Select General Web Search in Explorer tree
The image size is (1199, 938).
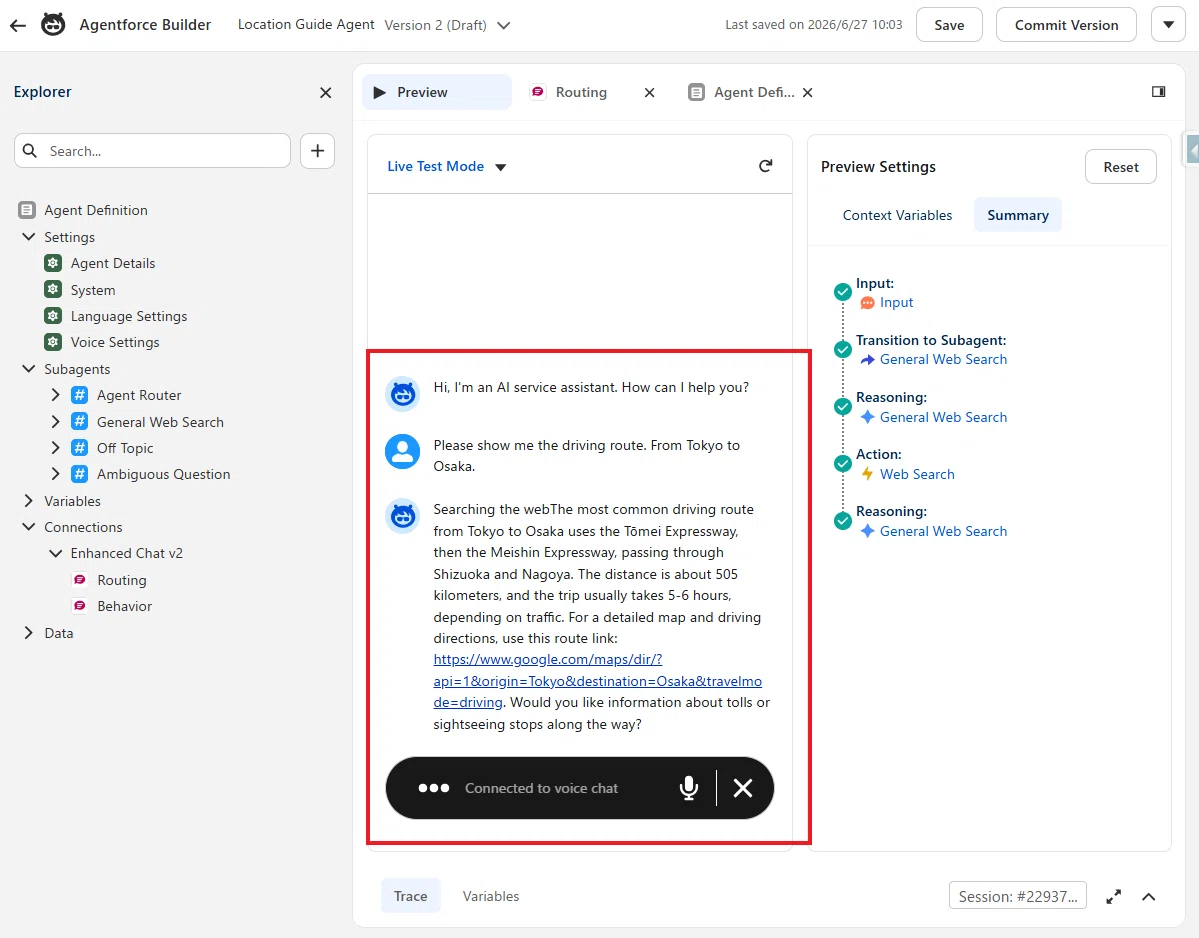160,422
